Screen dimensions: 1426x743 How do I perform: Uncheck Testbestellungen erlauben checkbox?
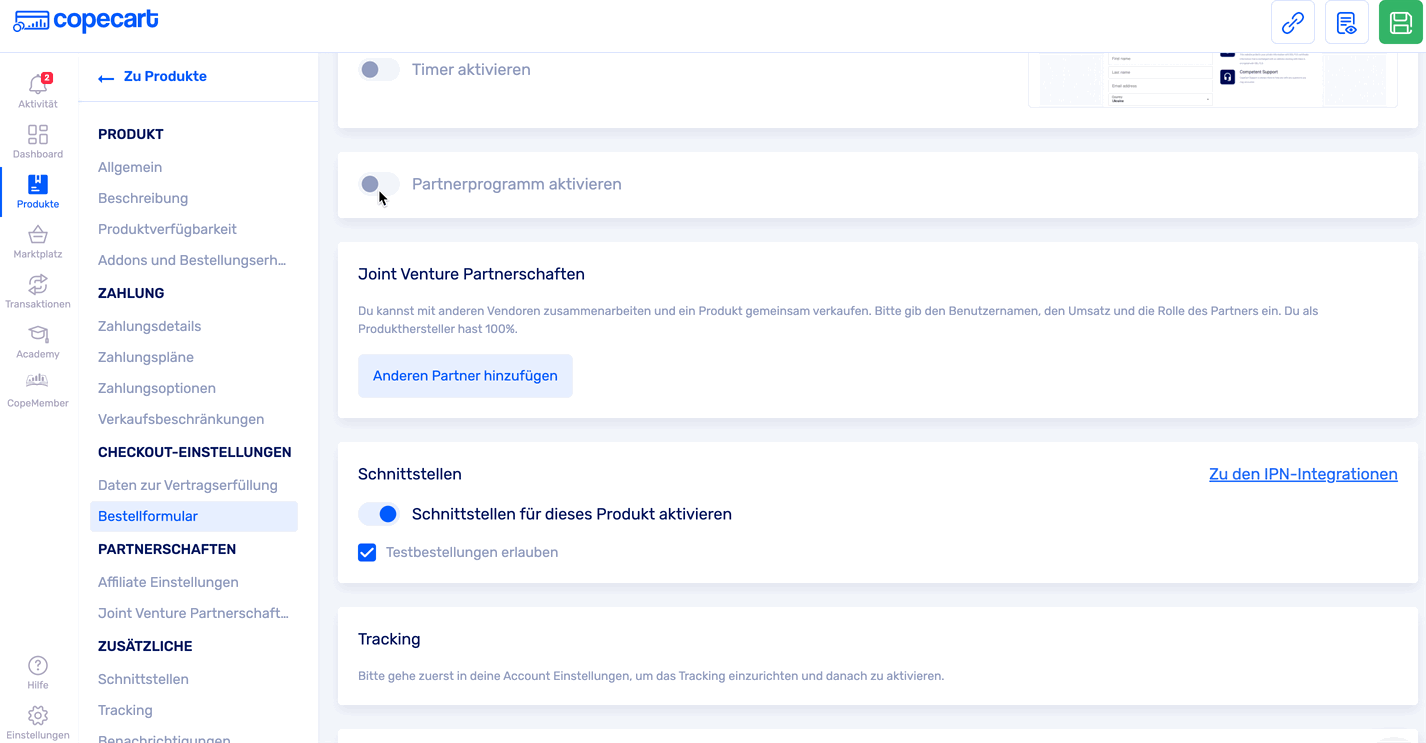367,552
